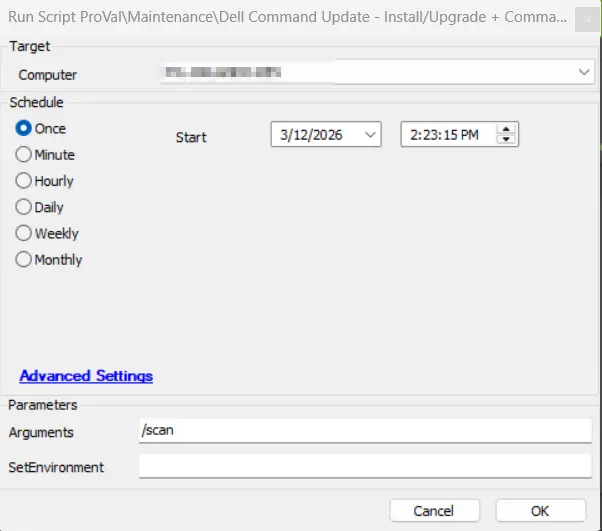The image size is (602, 531).
Task: Open the Start date picker dropdown arrow
Action: 370,134
